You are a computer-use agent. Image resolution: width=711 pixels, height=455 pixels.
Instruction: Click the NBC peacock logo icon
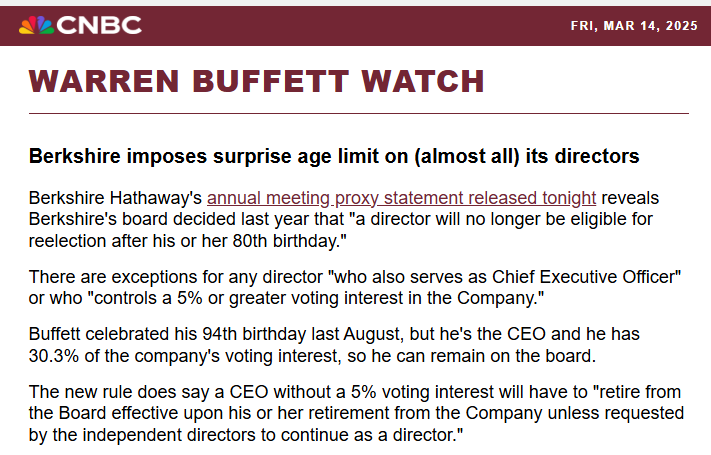[36, 25]
